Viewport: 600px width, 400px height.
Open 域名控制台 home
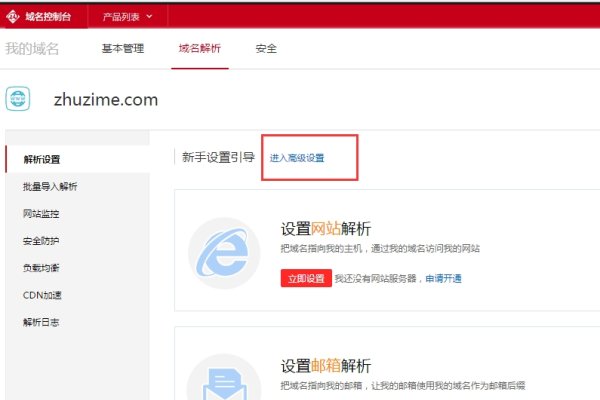[x=48, y=16]
